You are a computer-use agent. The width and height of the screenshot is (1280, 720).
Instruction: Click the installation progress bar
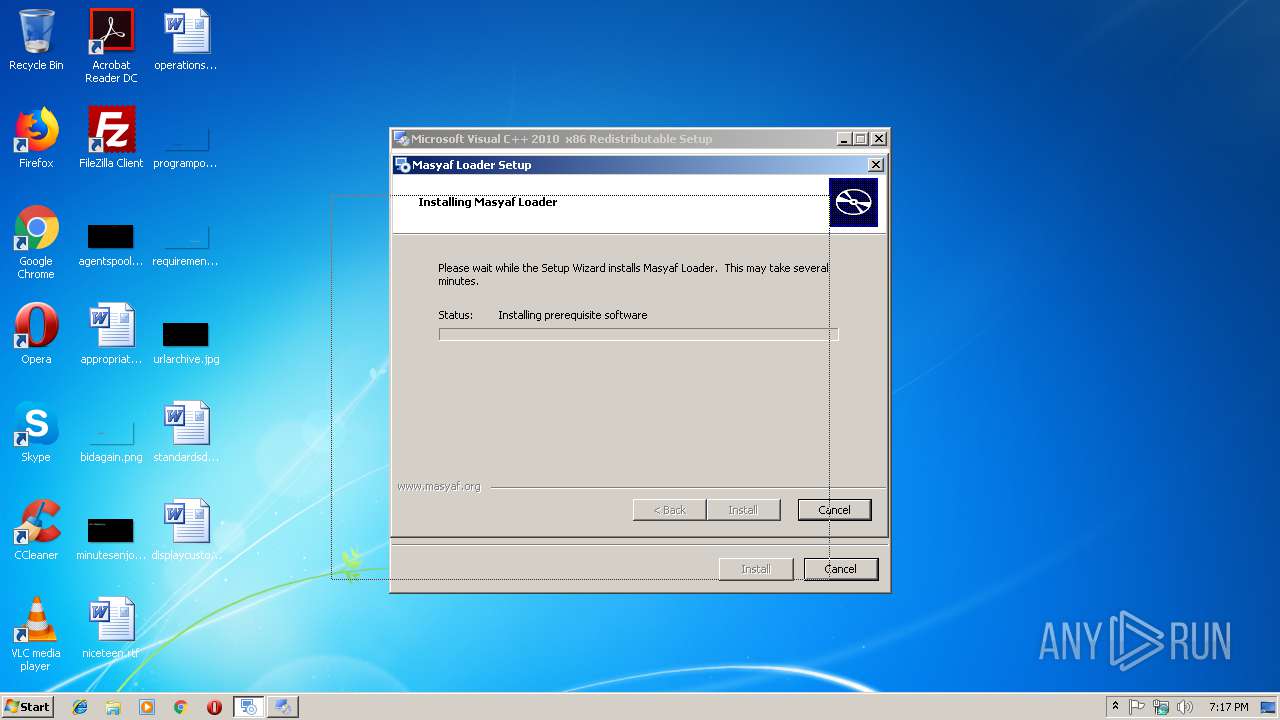point(638,334)
